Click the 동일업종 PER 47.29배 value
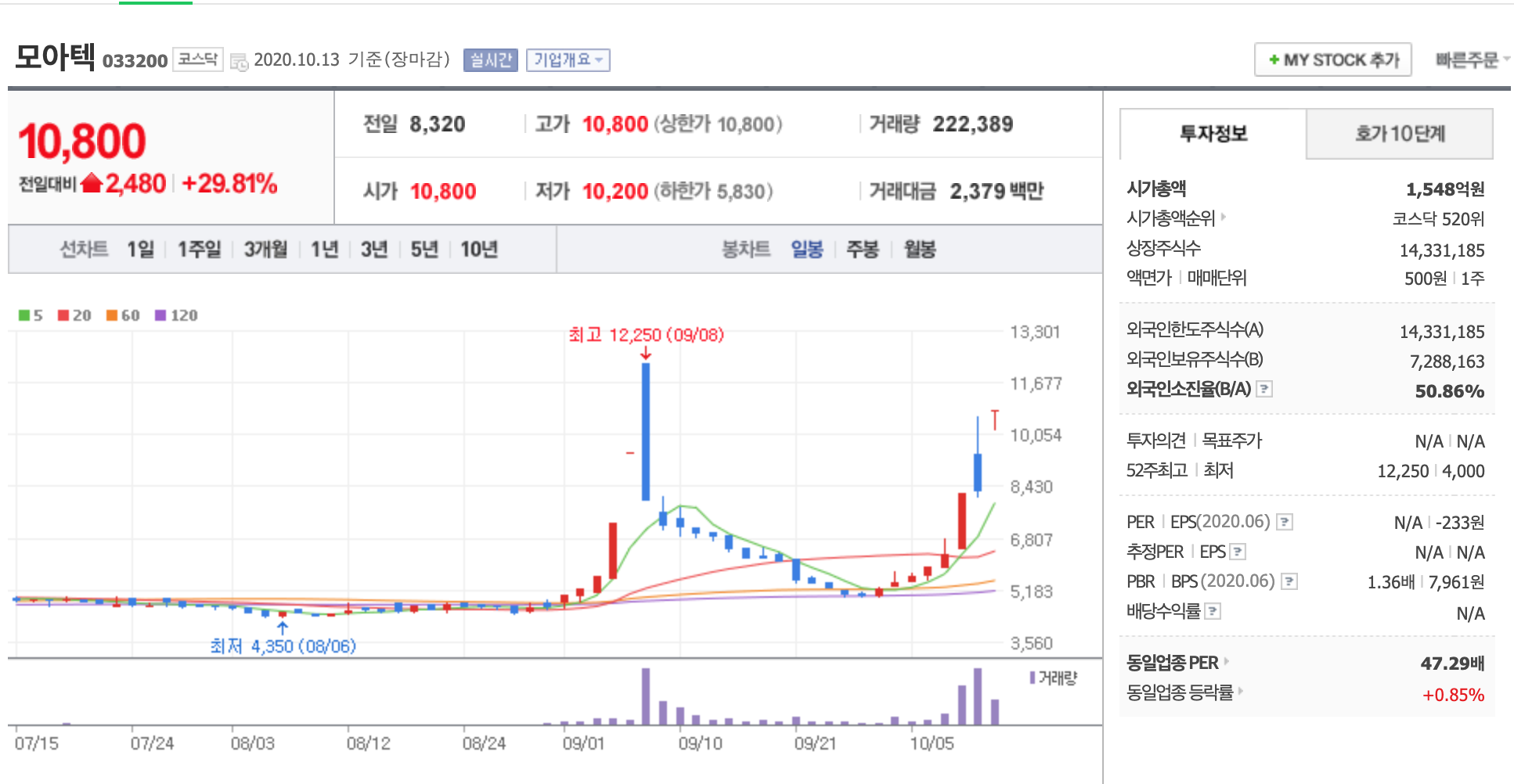Screen dimensions: 1514x784 pos(1453,664)
